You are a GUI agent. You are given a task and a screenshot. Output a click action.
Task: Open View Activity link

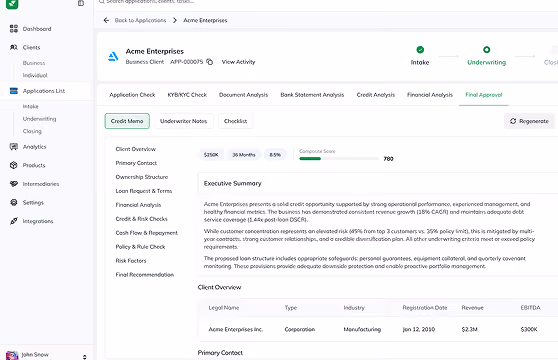point(238,62)
